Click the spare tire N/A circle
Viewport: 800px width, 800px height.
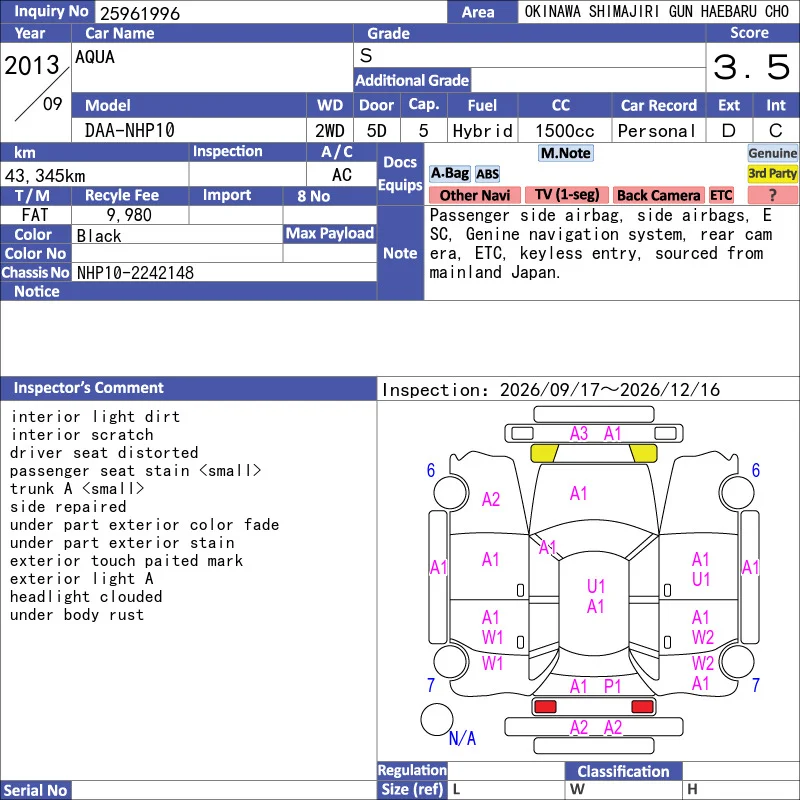pos(437,719)
